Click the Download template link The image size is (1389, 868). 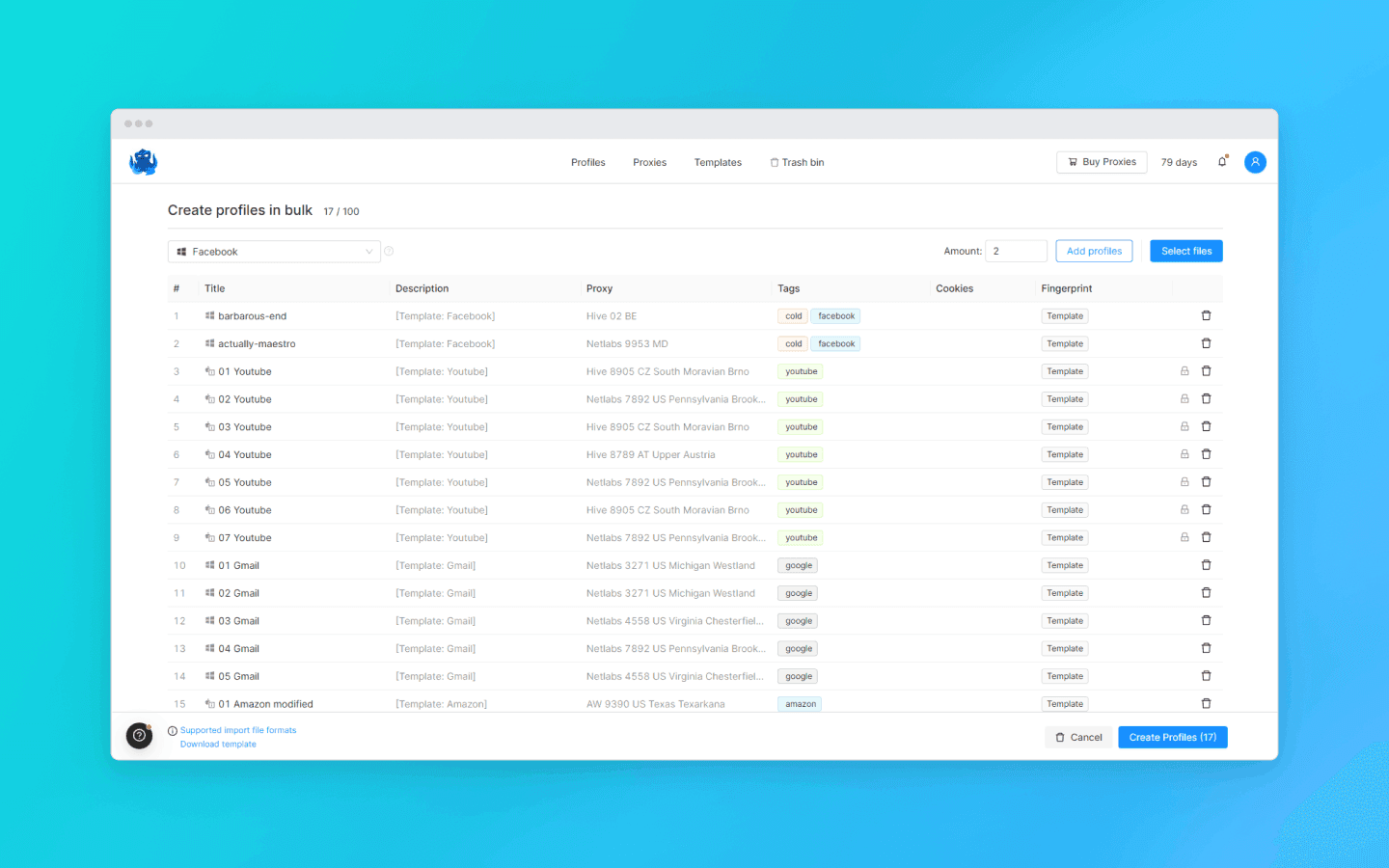(x=218, y=744)
